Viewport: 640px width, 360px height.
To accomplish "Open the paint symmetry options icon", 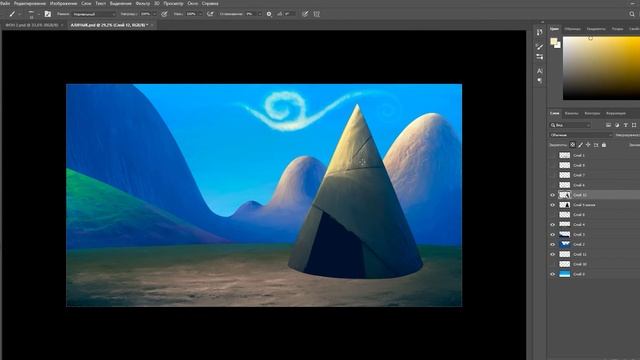I will point(317,14).
